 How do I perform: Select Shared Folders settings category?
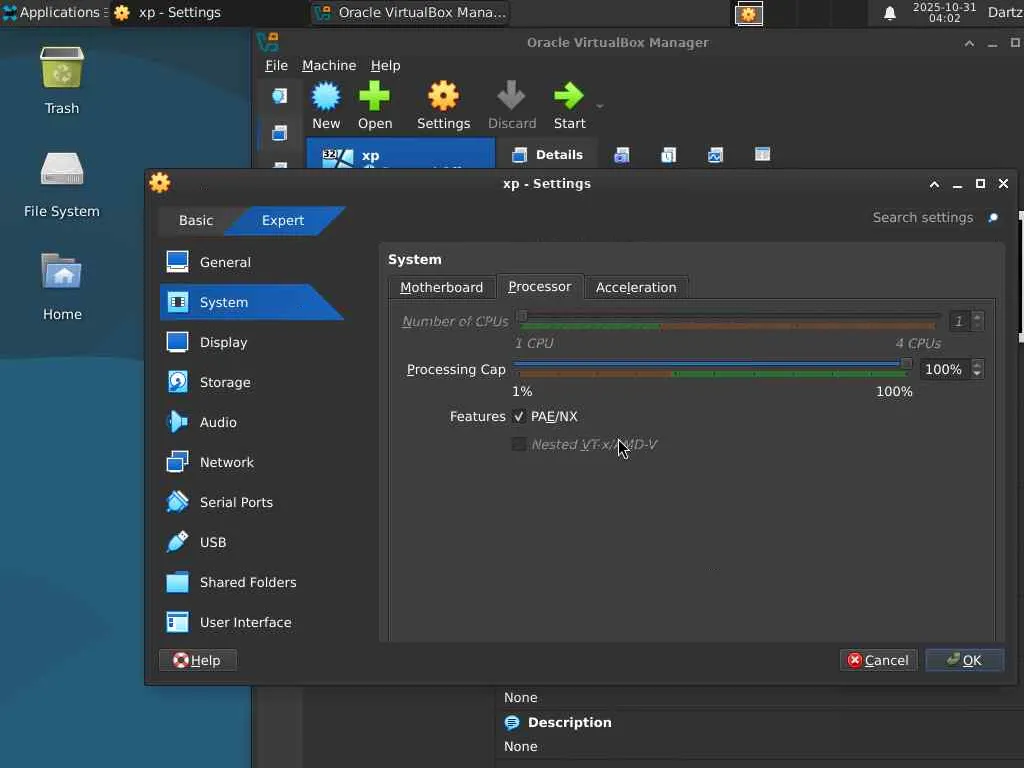(x=251, y=582)
